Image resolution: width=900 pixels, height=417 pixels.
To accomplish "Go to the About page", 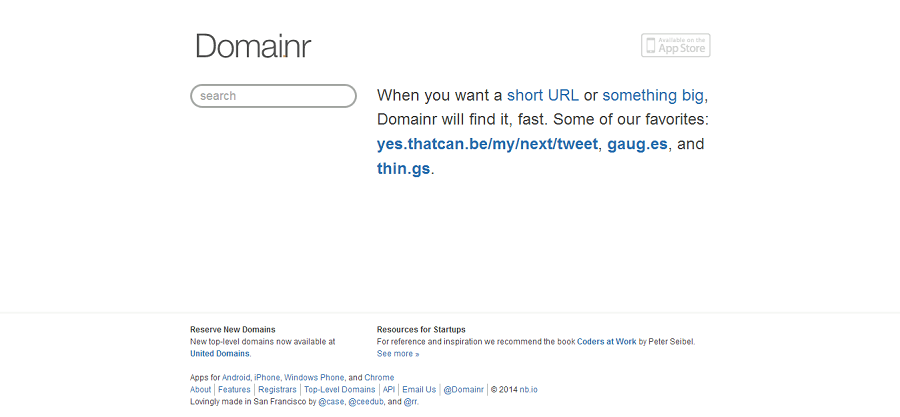I will point(200,389).
